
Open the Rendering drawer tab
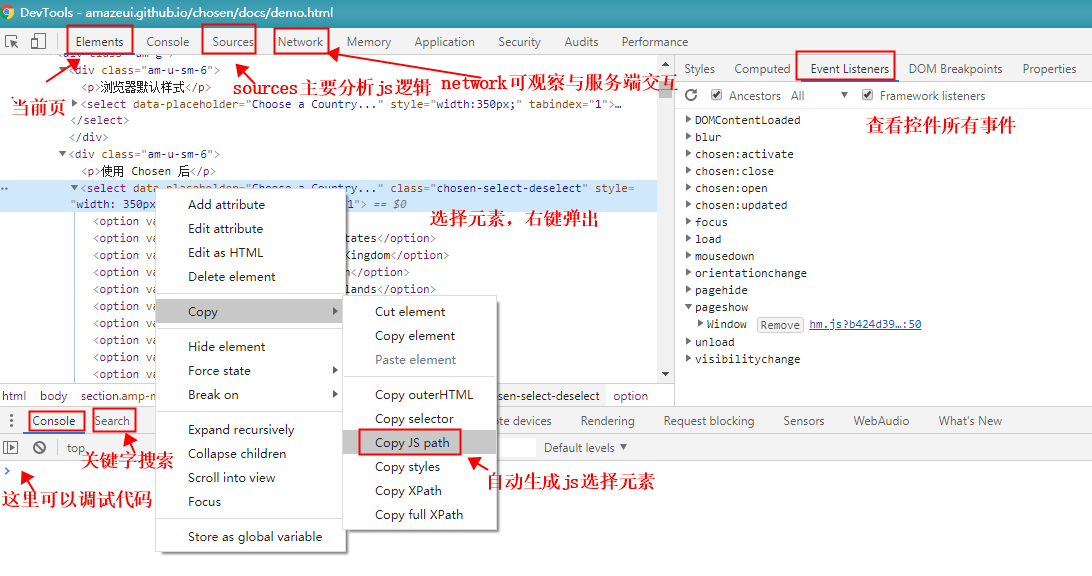[607, 421]
